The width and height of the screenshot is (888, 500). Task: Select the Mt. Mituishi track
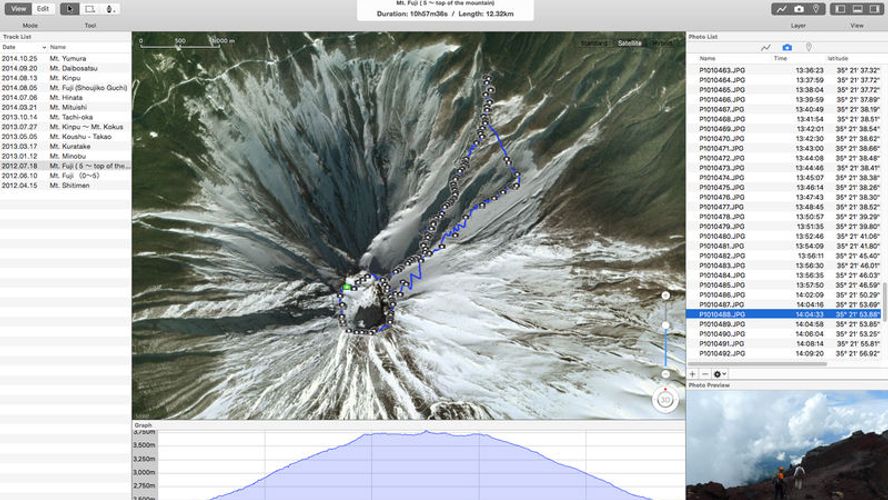click(x=66, y=107)
